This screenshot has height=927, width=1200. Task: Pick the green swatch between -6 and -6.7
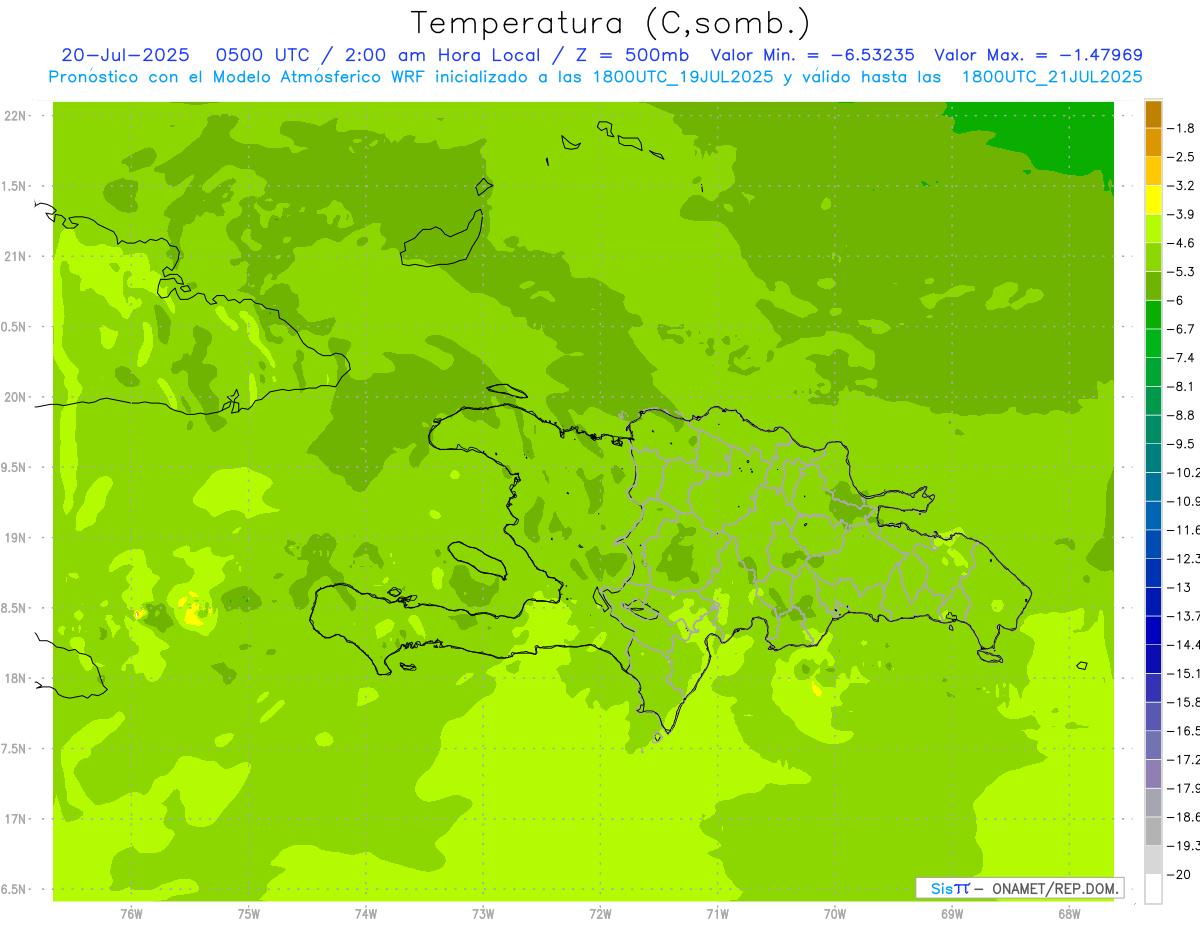1153,314
